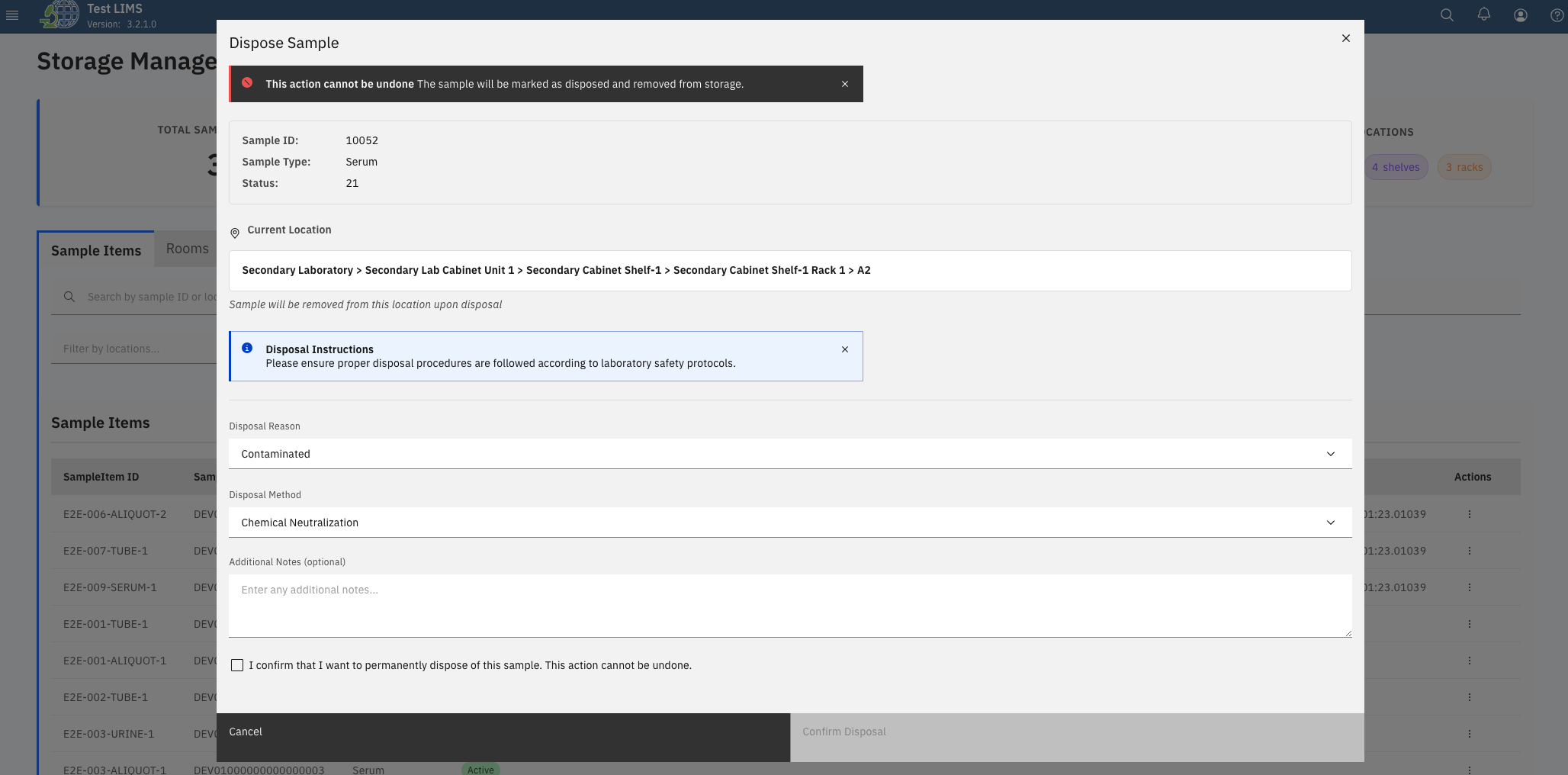This screenshot has width=1568, height=775.
Task: Click the Sample Type value Serum
Action: click(361, 162)
